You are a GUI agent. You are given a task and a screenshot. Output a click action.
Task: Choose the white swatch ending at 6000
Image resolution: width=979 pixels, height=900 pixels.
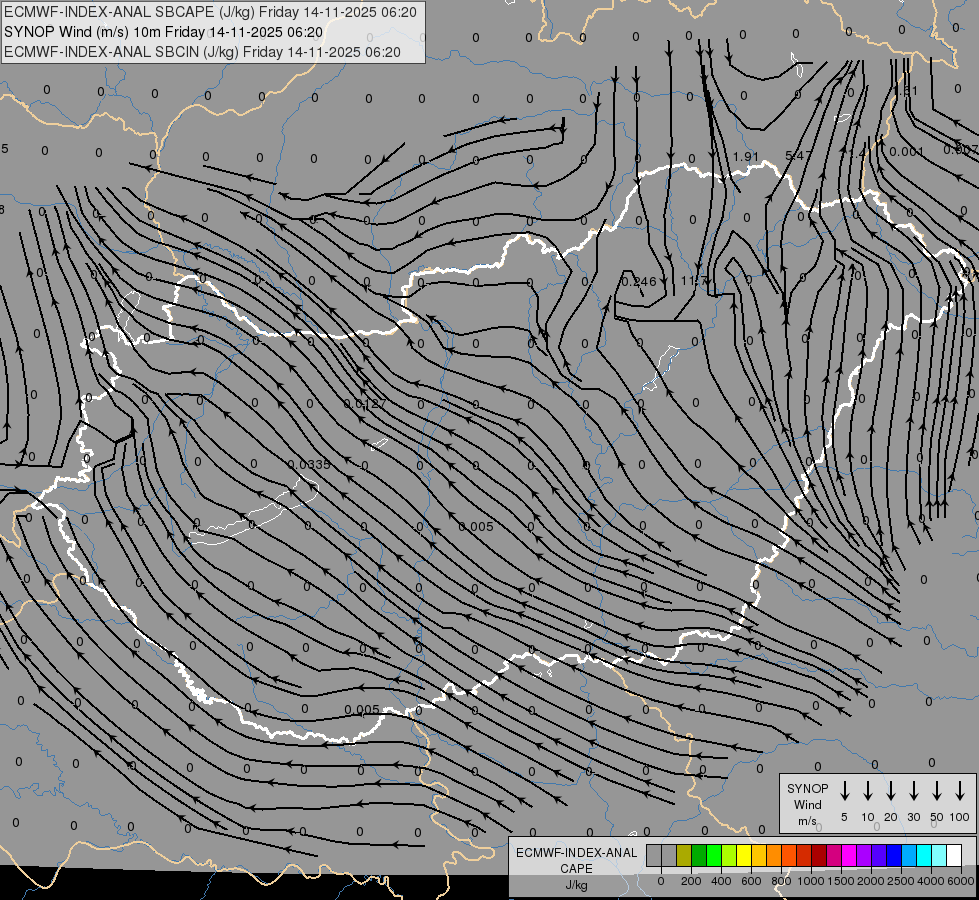954,856
